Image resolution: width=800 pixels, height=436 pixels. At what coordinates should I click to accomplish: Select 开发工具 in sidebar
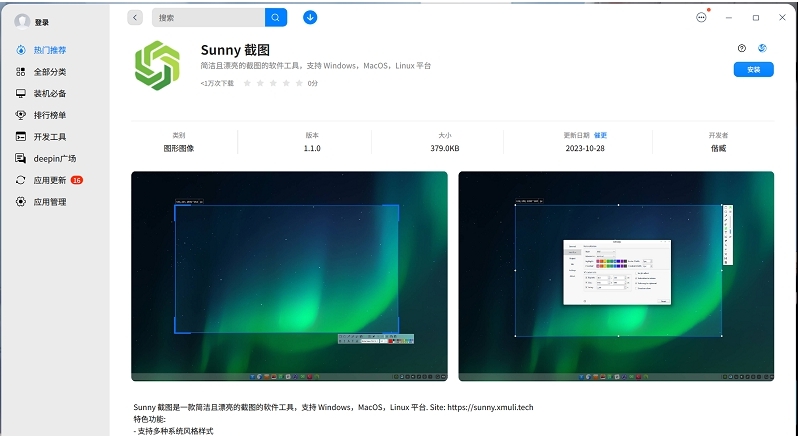click(x=49, y=137)
